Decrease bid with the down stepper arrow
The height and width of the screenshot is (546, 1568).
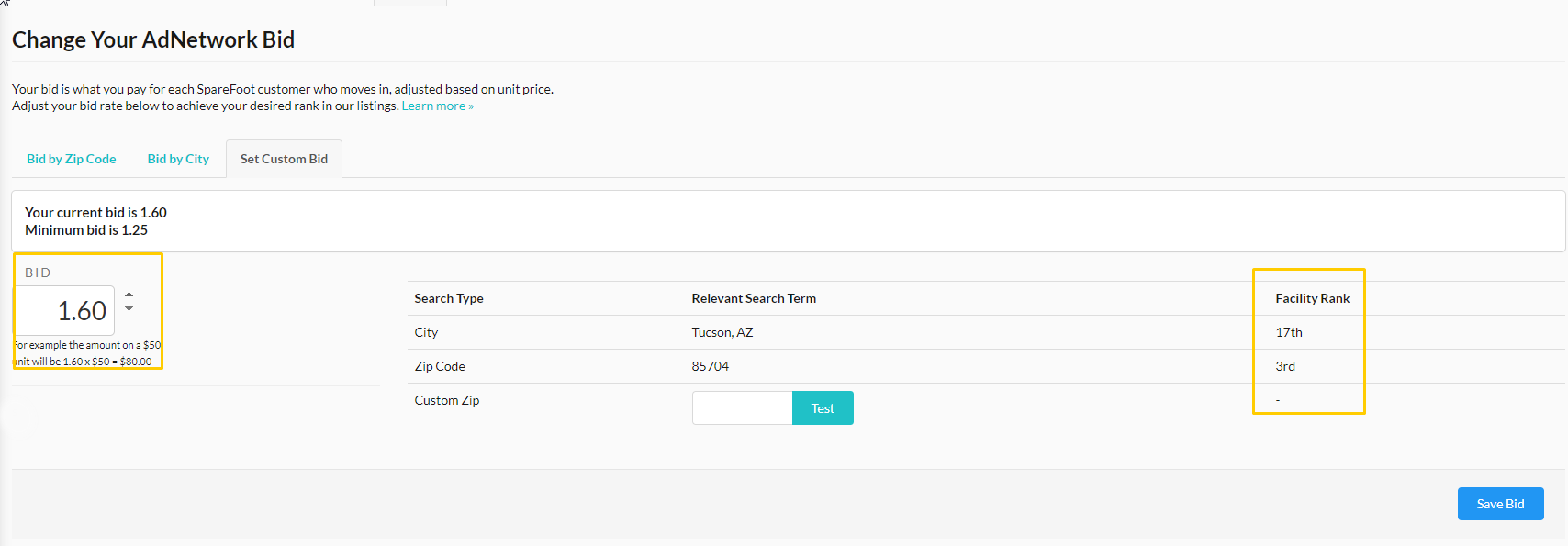pos(129,309)
